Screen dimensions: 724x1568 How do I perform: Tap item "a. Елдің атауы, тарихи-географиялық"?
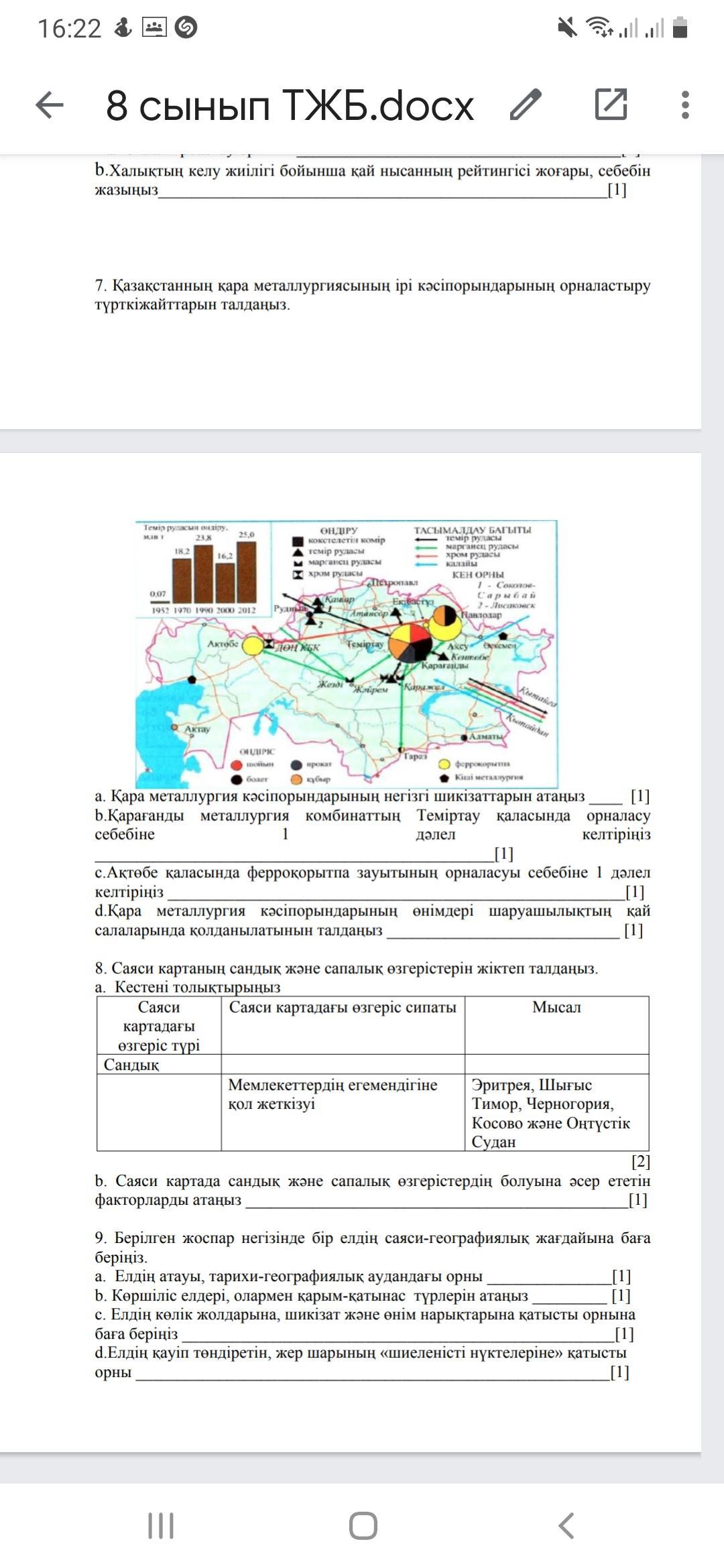(x=363, y=1276)
